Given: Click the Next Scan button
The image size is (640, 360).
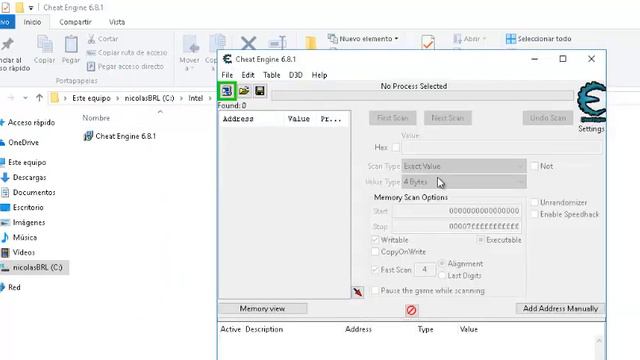Looking at the screenshot, I should point(448,118).
